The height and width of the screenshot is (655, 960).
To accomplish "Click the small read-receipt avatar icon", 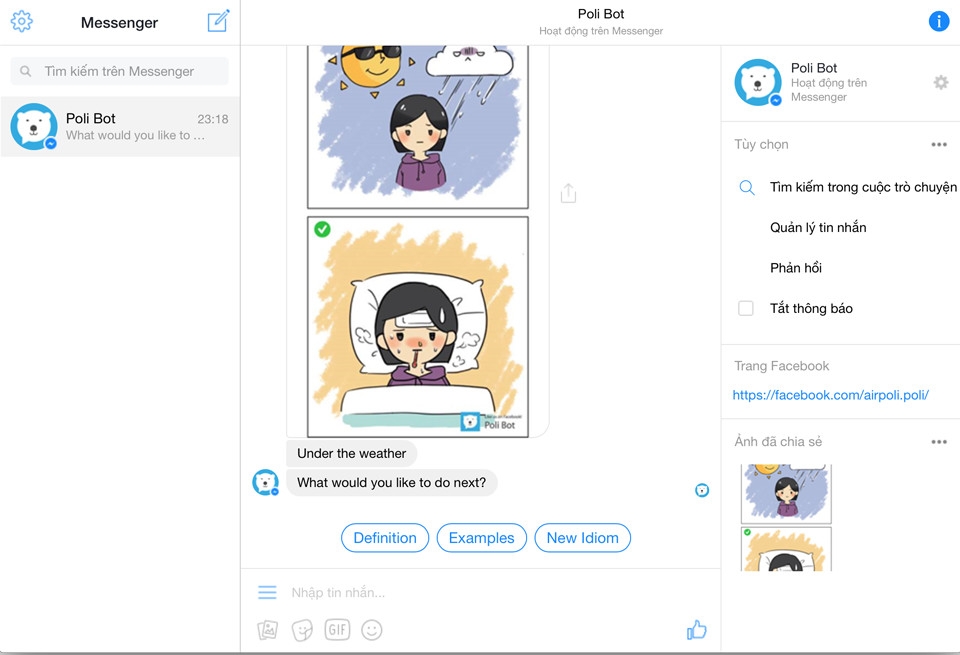I will click(x=702, y=490).
